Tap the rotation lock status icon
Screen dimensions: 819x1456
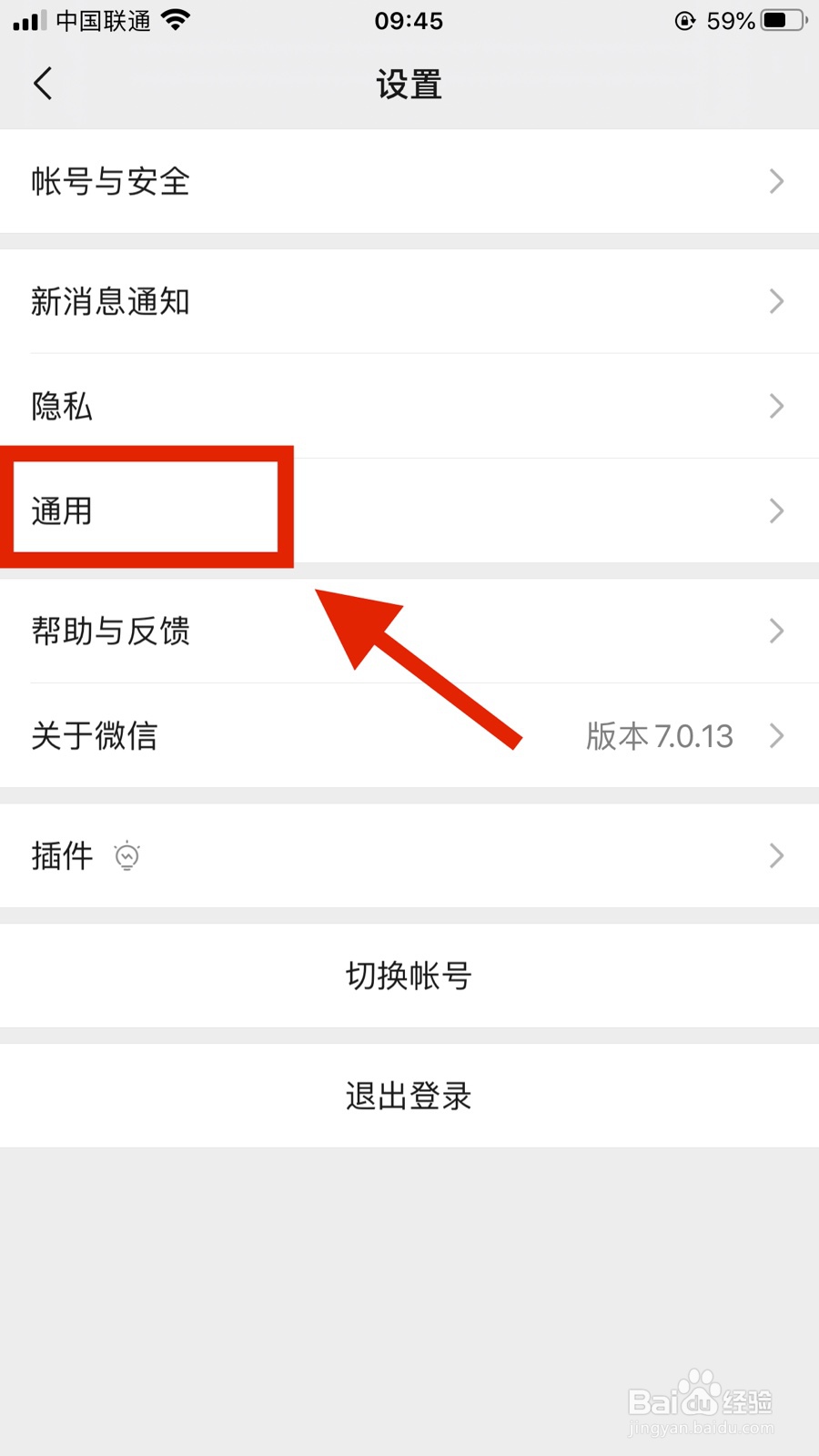click(685, 20)
